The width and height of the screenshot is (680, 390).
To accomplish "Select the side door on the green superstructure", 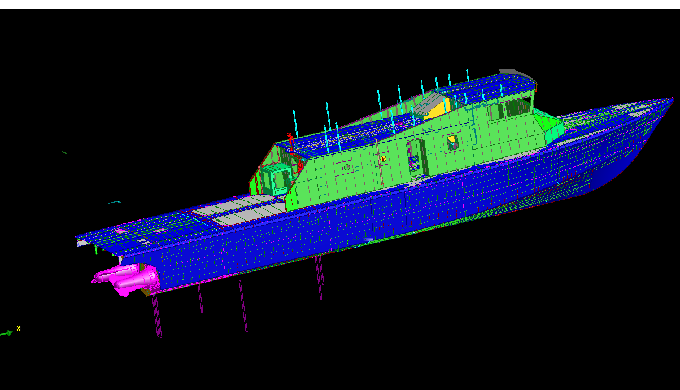I will [417, 157].
